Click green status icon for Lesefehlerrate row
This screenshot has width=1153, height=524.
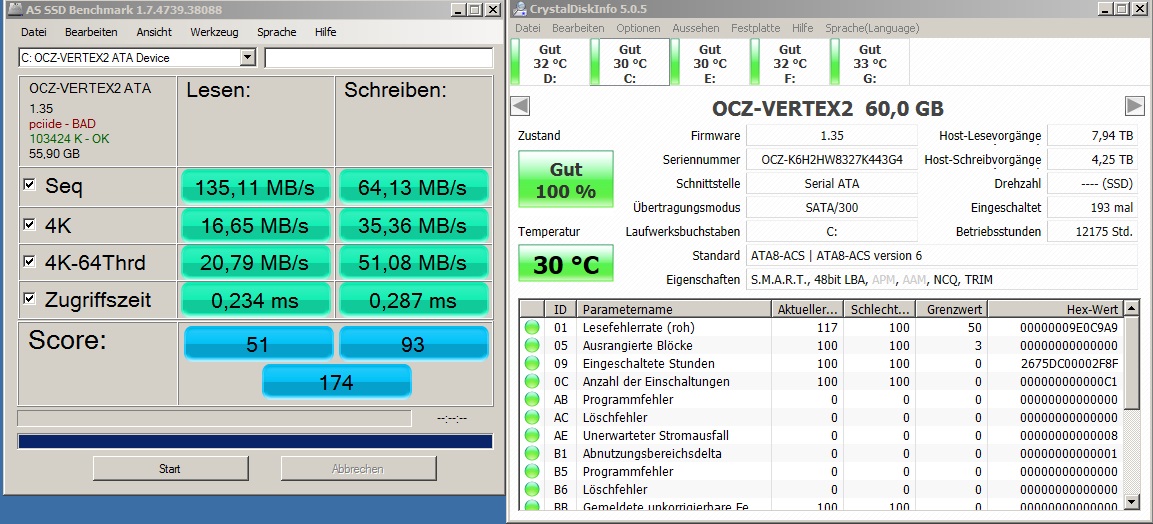tap(532, 328)
